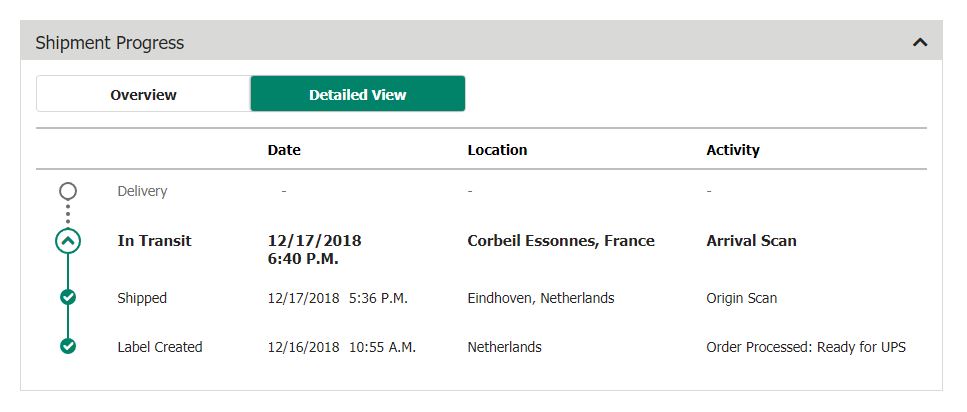Collapse the Shipment Progress panel chevron

920,43
